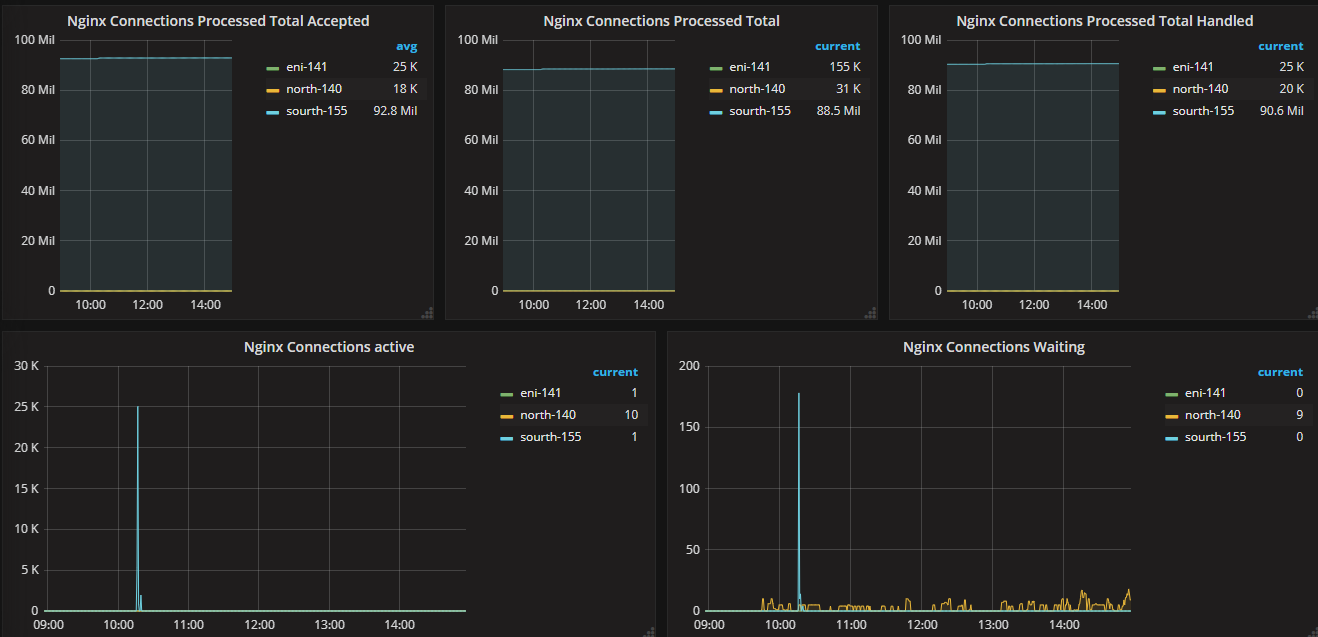Click the 20 K value in Total Handled legend
Screen dimensions: 1318x637
(1291, 89)
